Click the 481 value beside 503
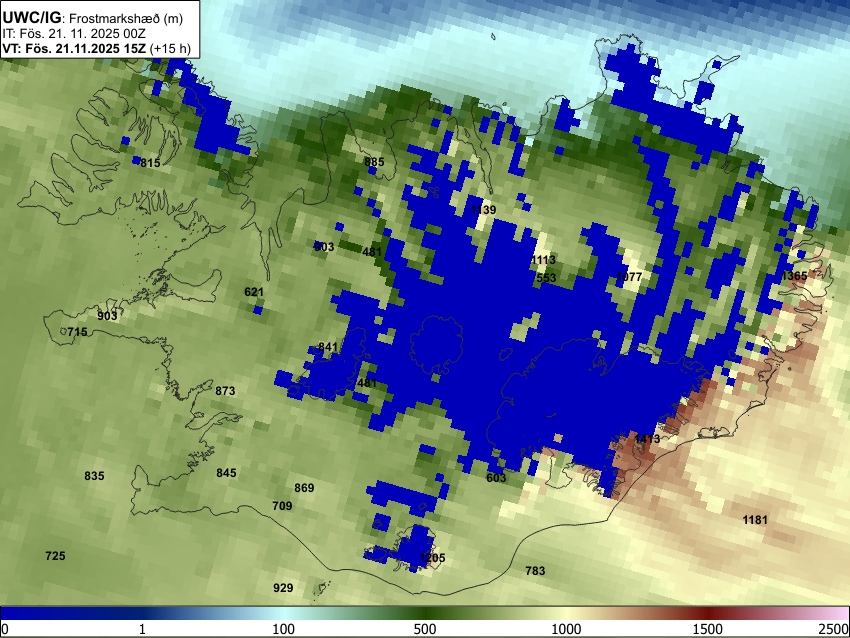 coord(372,252)
